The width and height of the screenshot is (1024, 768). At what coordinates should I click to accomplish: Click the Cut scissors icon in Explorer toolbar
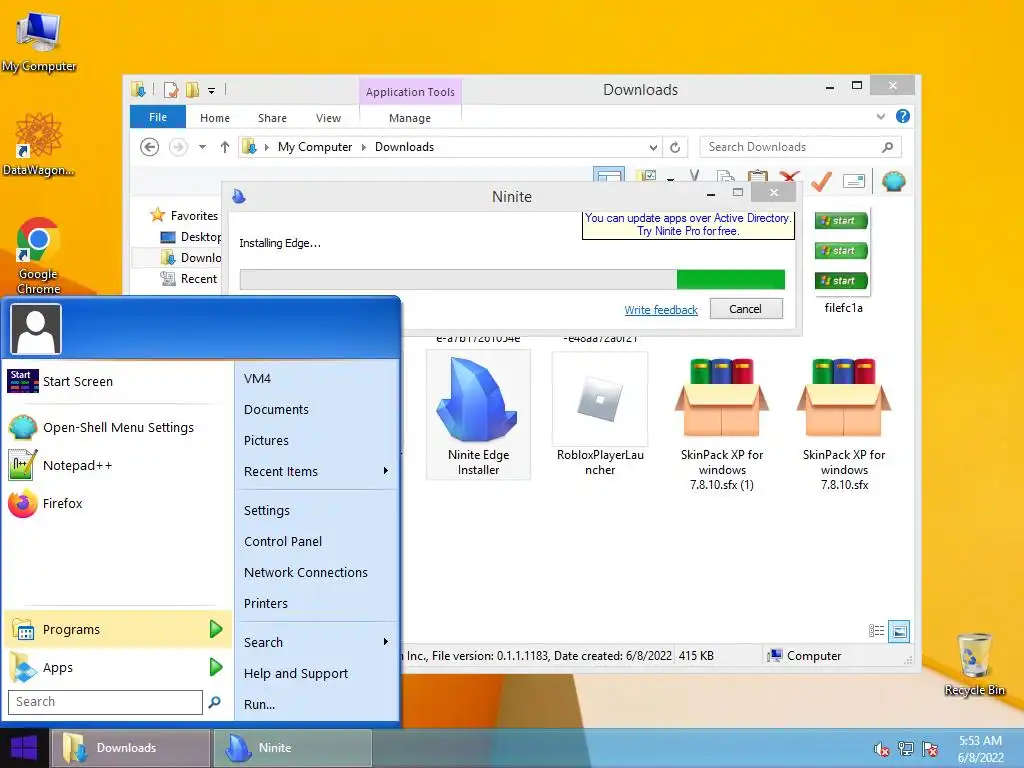(694, 176)
